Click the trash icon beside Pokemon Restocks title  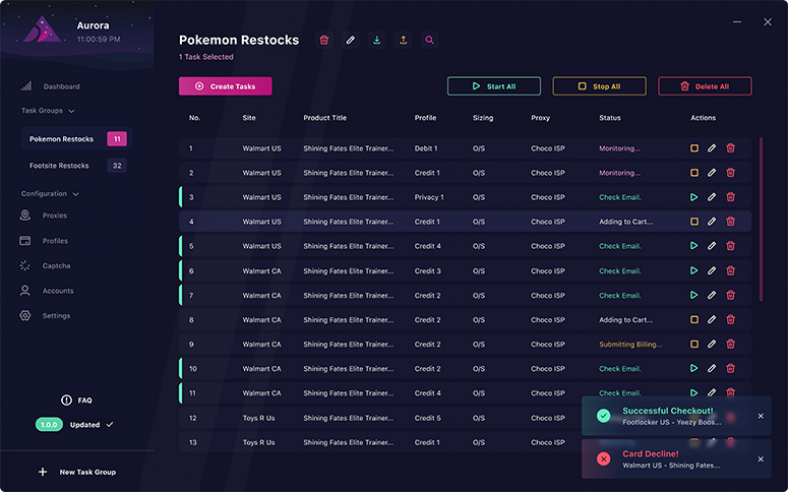point(324,40)
